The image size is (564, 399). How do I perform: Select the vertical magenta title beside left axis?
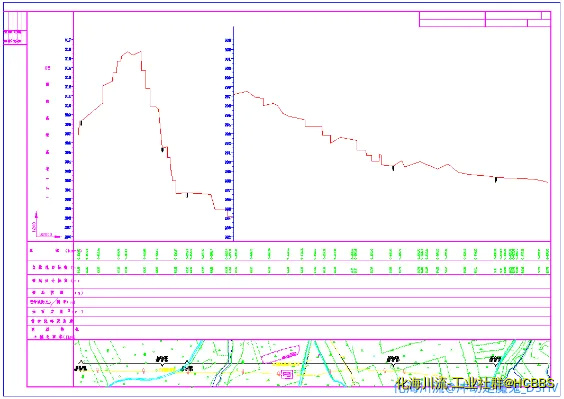point(47,132)
